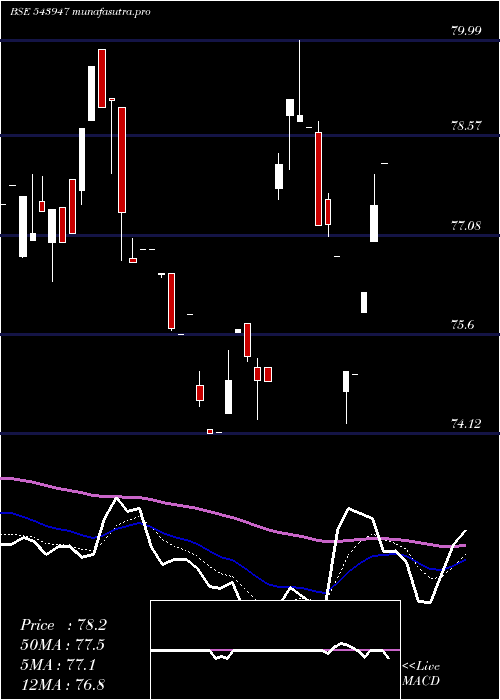The image size is (500, 700).
Task: Select the 79.99 price level label
Action: [467, 31]
